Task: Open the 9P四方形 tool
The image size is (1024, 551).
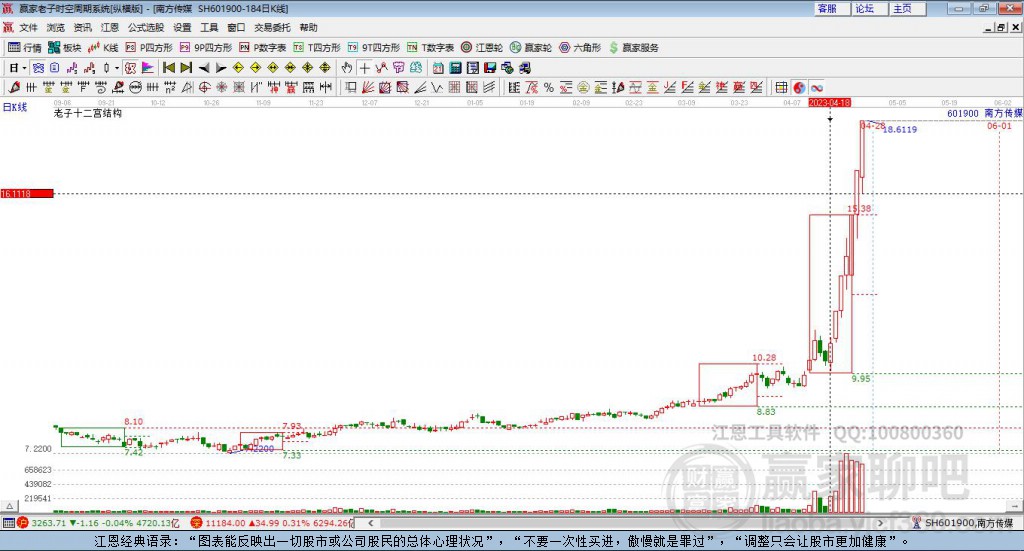Action: (x=206, y=48)
